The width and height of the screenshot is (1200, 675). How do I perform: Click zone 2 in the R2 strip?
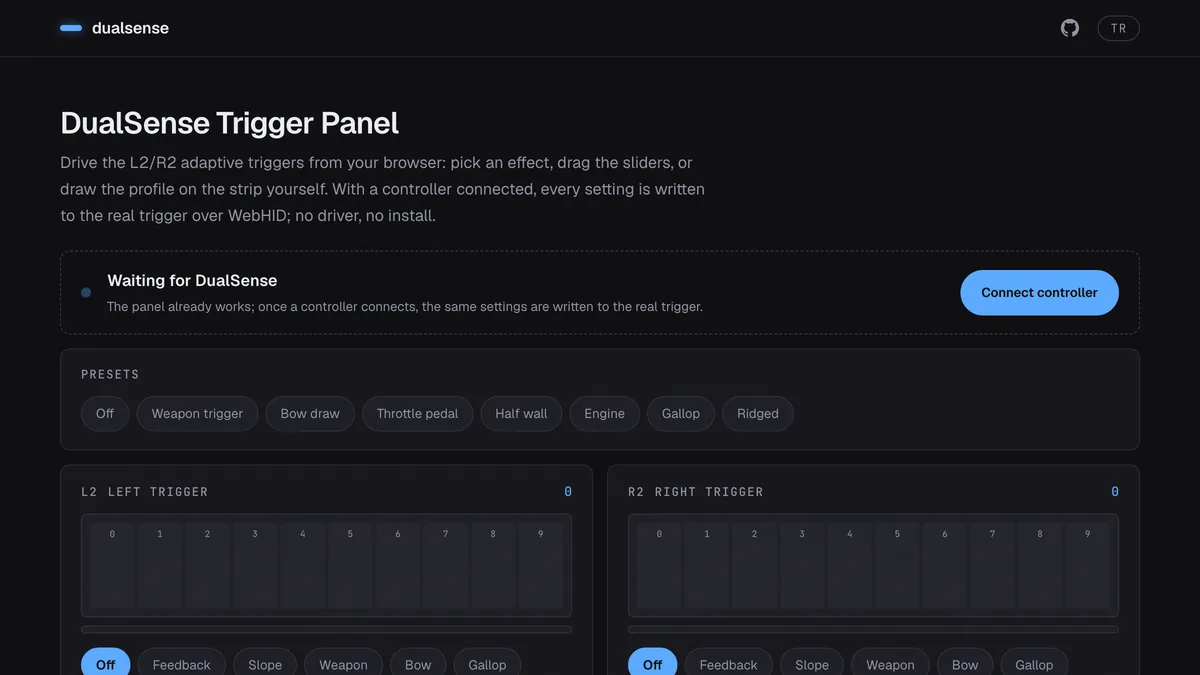click(x=754, y=565)
